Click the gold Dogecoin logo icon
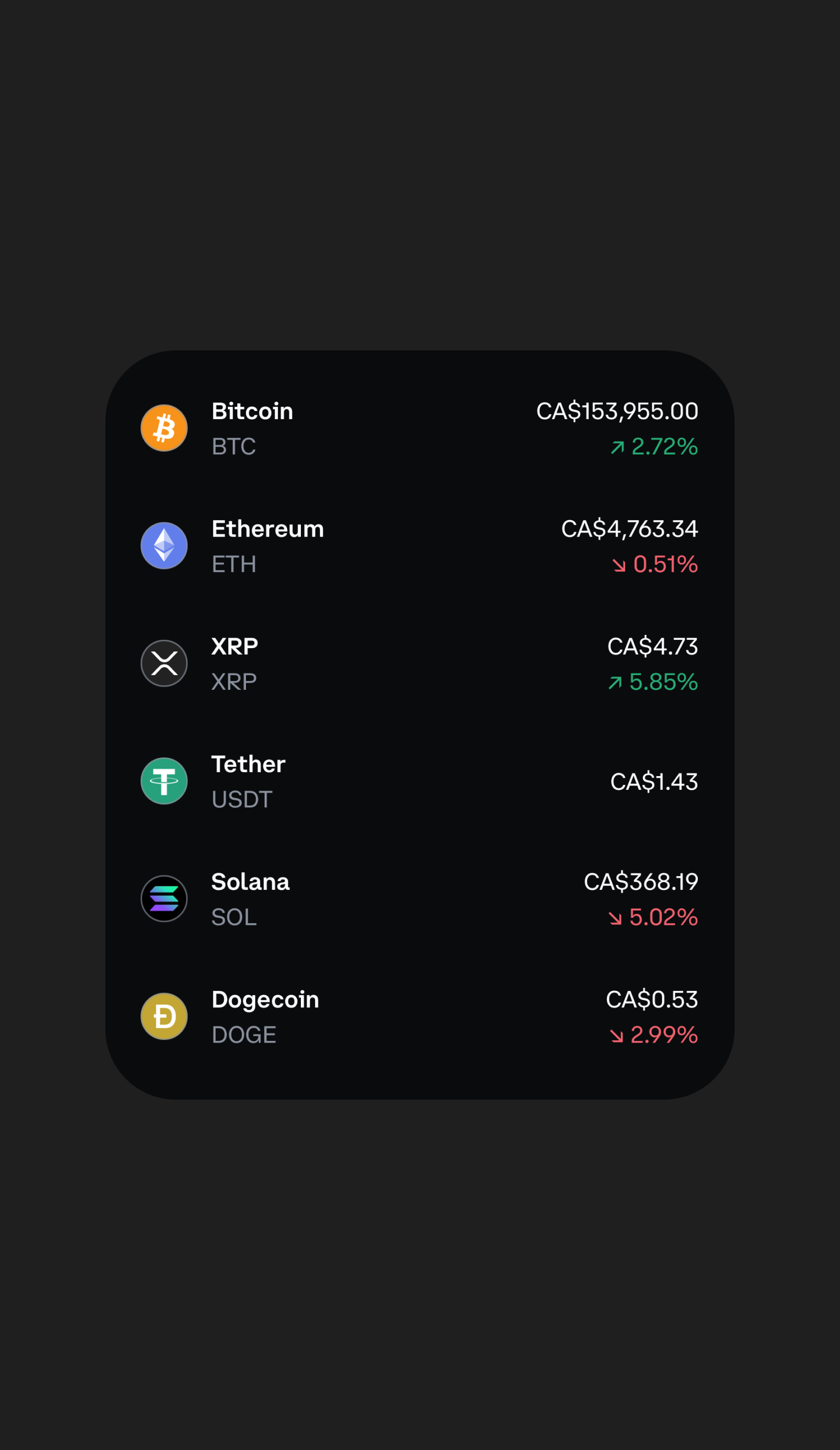The width and height of the screenshot is (840, 1450). [x=164, y=1016]
